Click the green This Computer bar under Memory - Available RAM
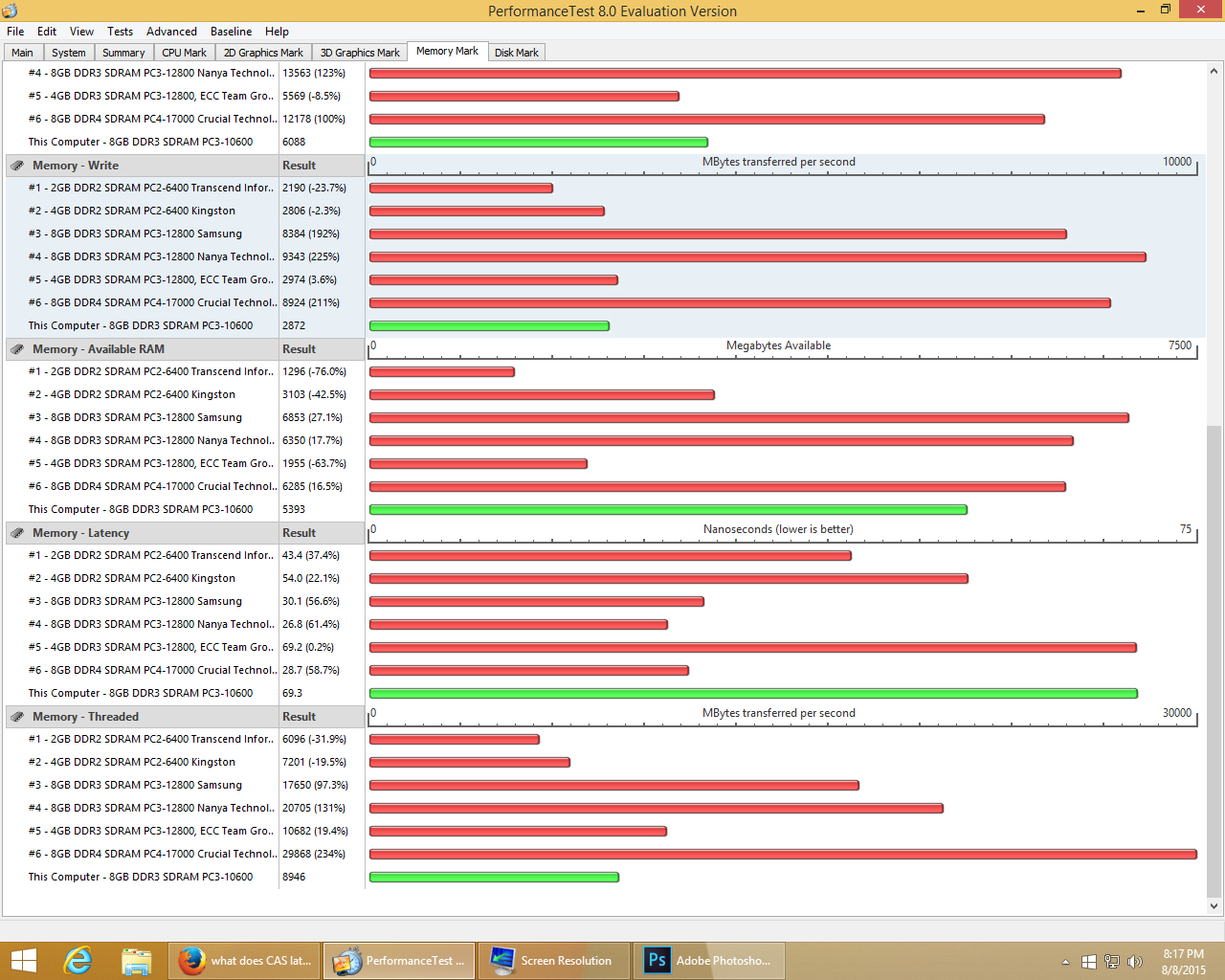The height and width of the screenshot is (980, 1225). click(x=668, y=510)
